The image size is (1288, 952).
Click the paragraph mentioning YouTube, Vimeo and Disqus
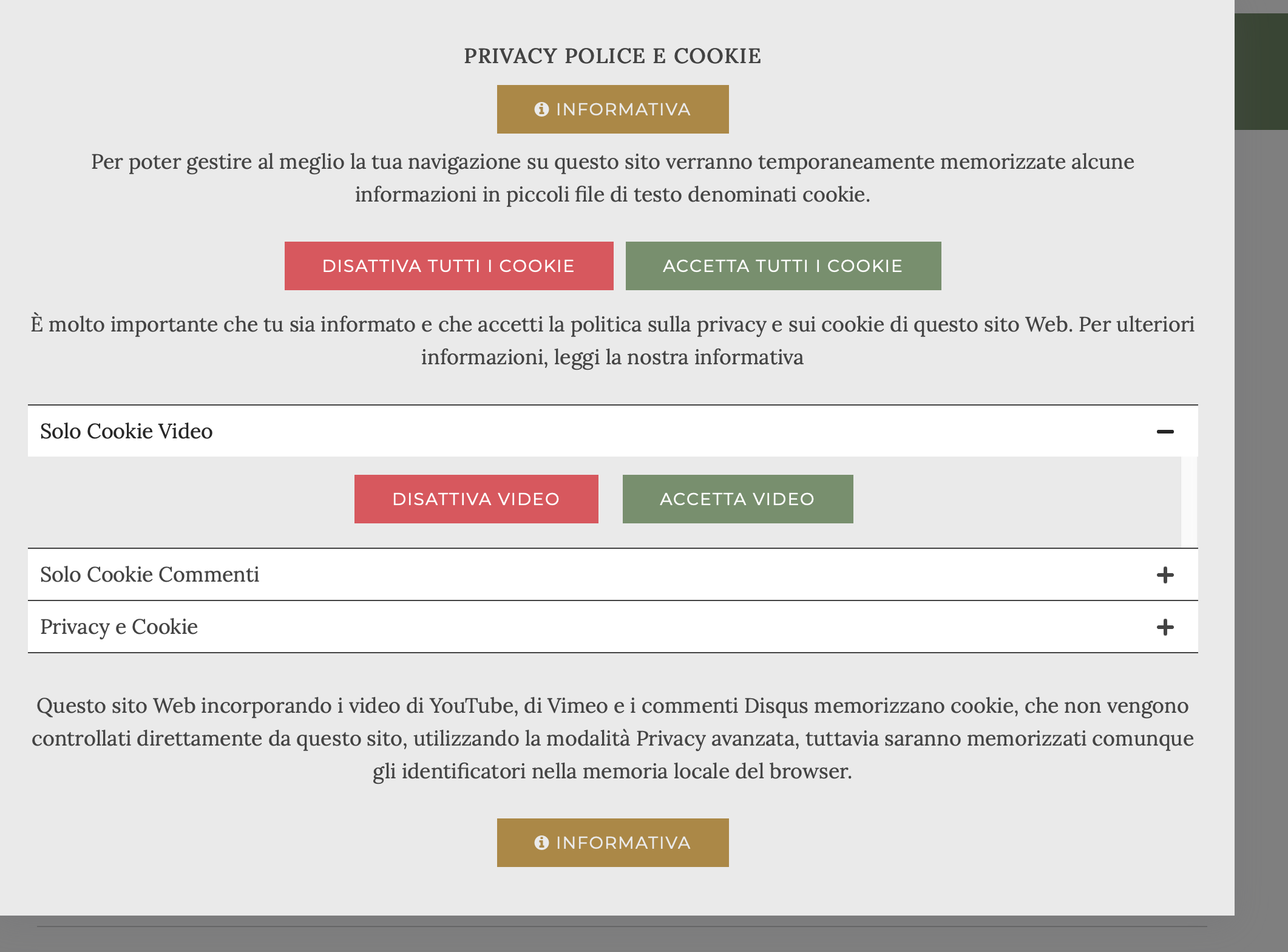tap(612, 738)
